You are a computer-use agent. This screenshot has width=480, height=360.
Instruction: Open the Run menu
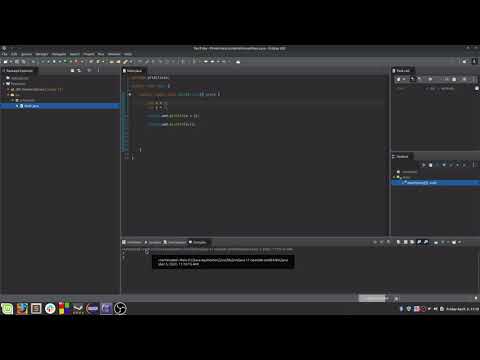pyautogui.click(x=101, y=54)
